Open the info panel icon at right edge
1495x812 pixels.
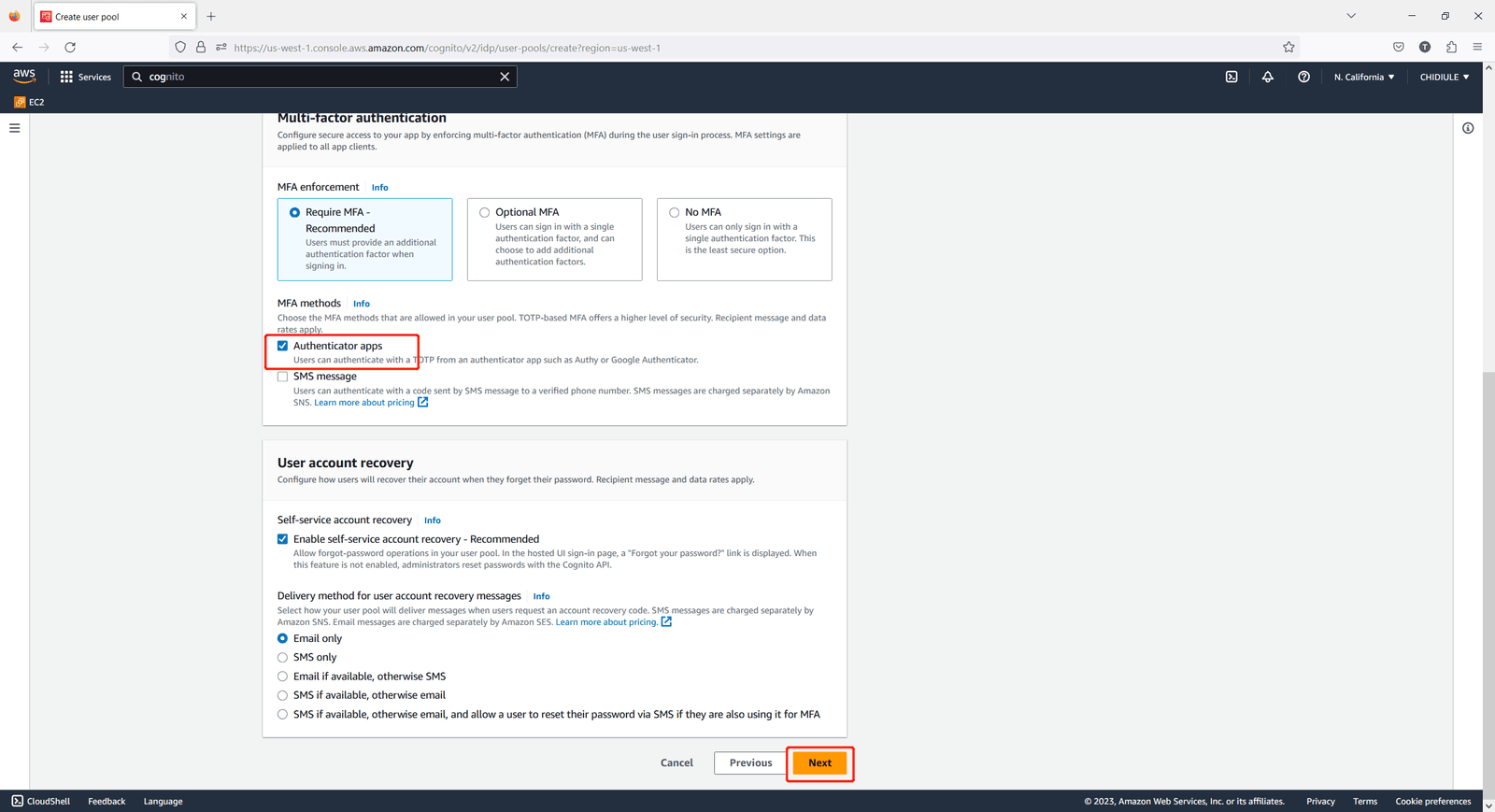pyautogui.click(x=1468, y=128)
